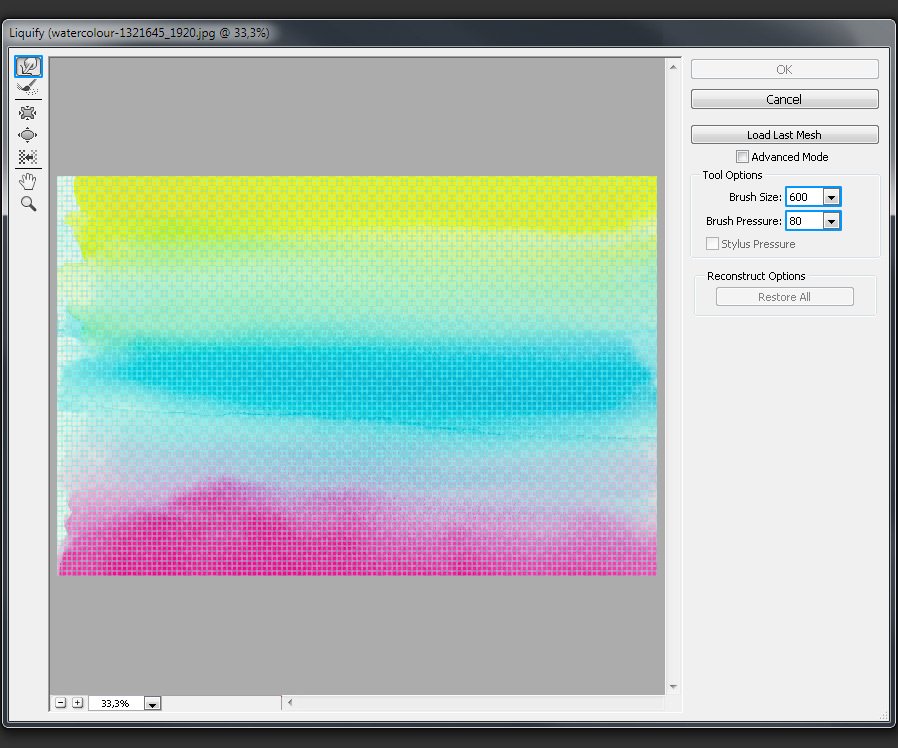The image size is (898, 748).
Task: Click the Restore All button
Action: pos(785,297)
